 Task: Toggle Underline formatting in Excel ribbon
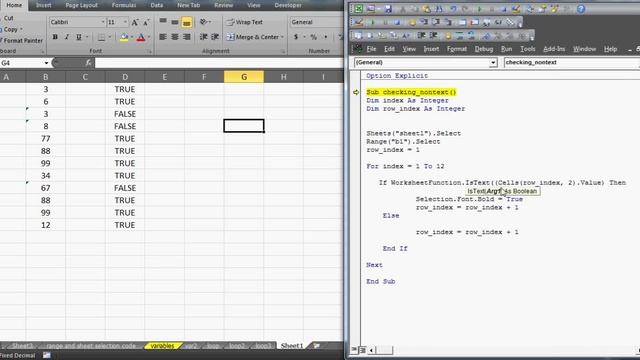[78, 37]
